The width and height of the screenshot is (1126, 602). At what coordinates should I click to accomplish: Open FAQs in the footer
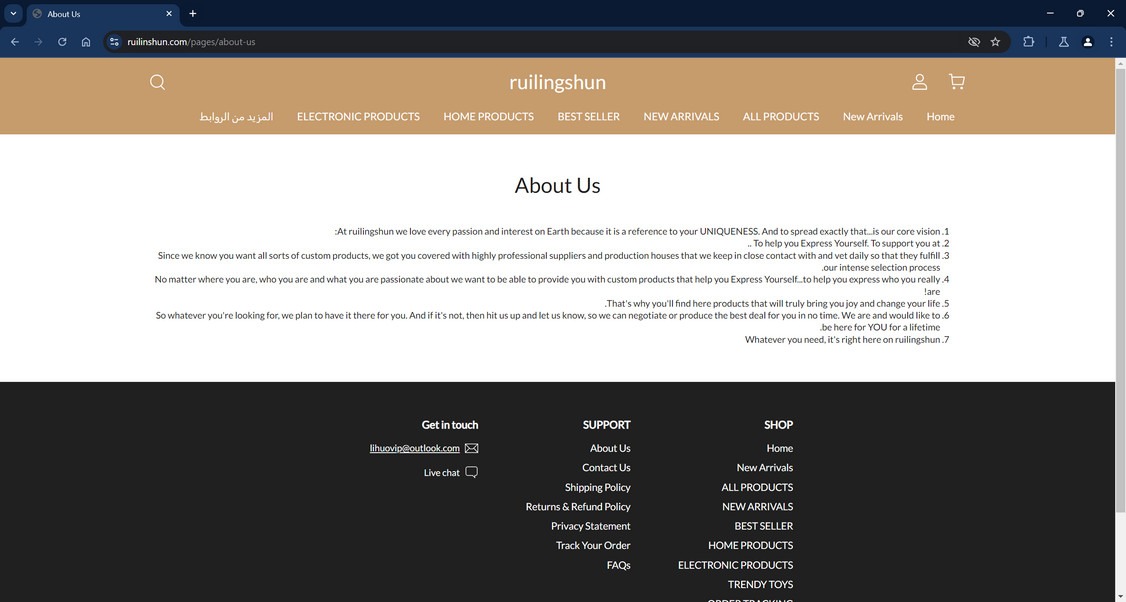click(x=618, y=565)
